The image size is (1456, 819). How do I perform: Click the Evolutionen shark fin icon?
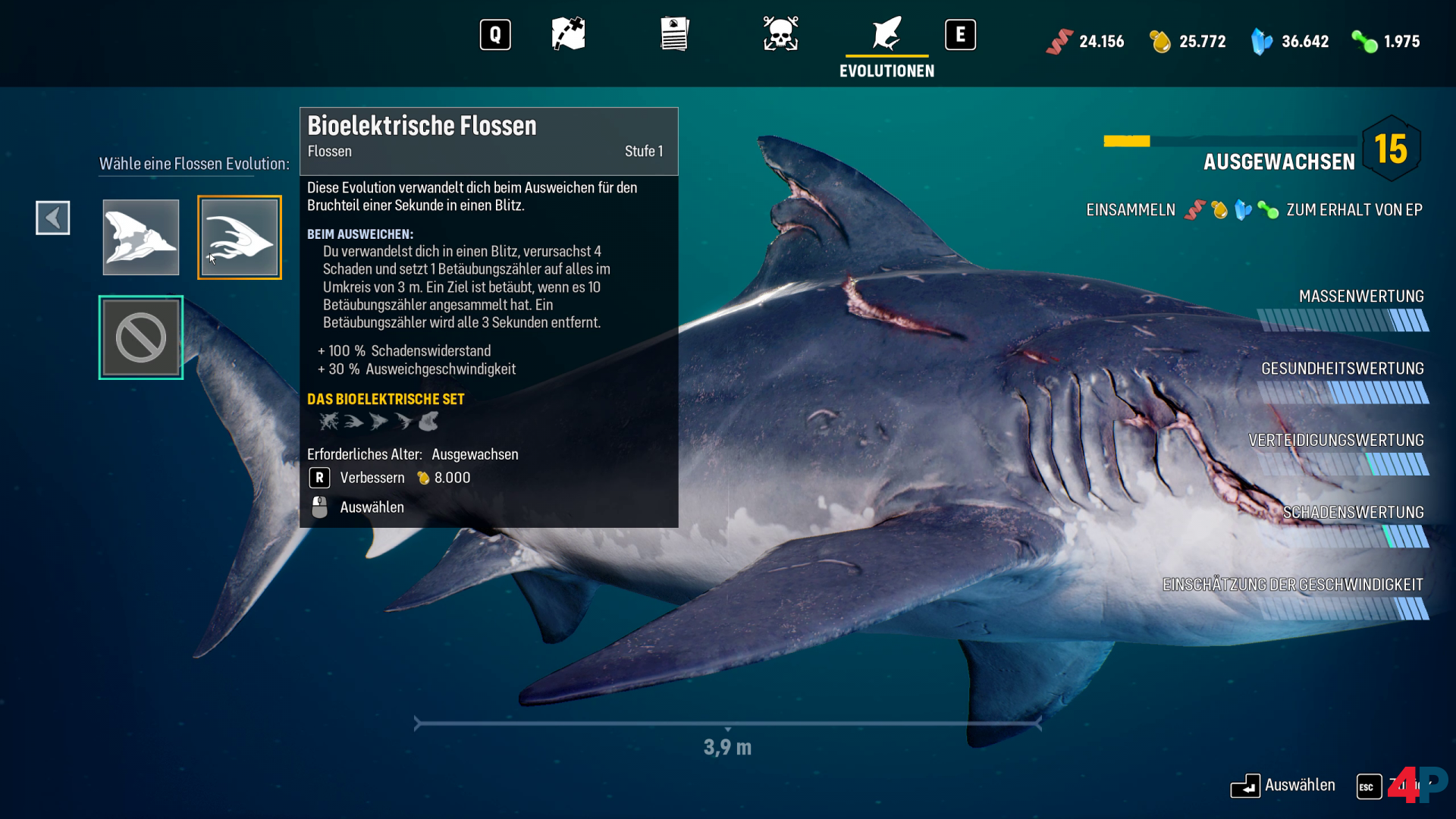click(886, 33)
